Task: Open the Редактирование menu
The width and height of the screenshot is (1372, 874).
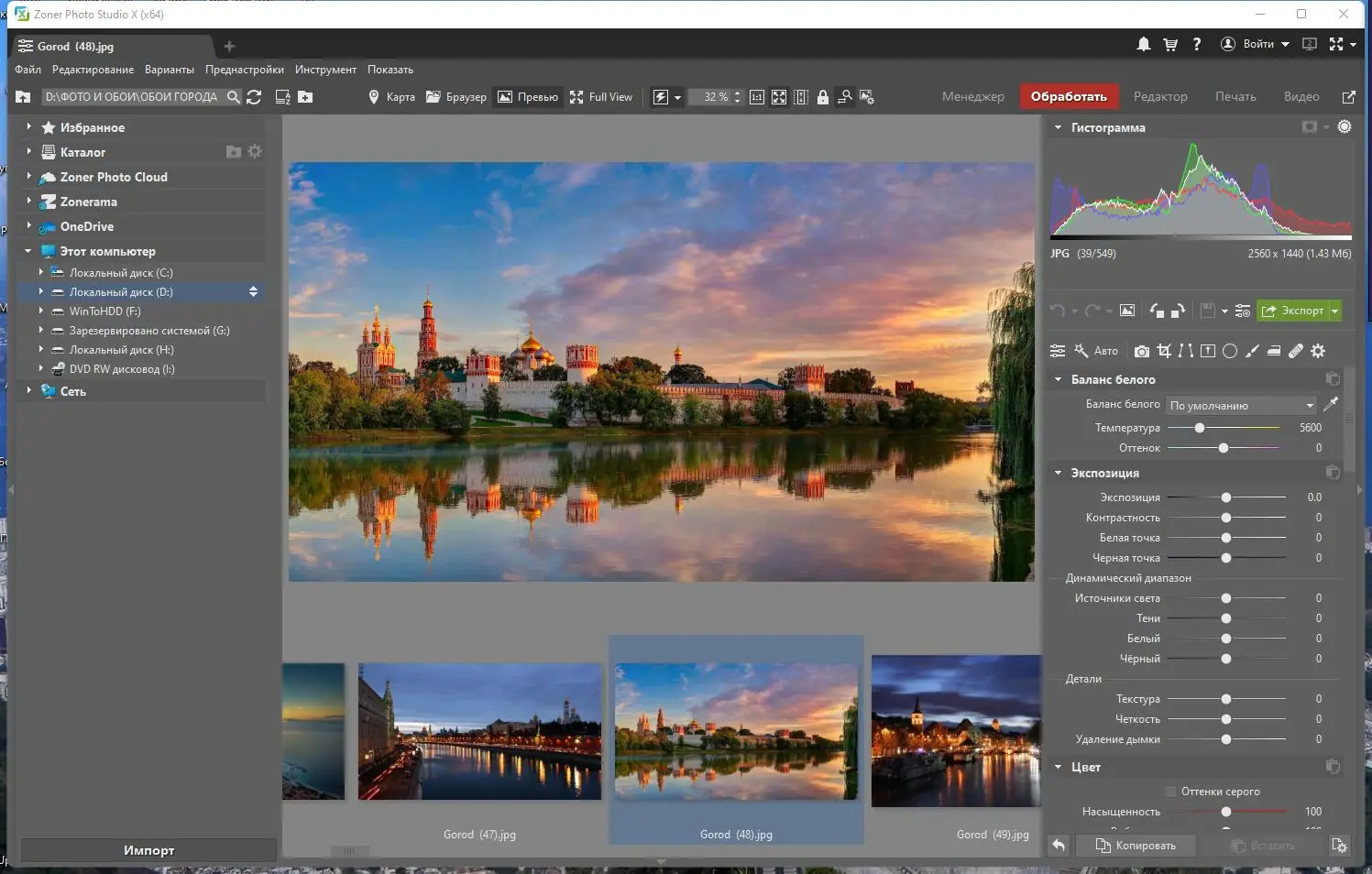Action: [x=93, y=70]
